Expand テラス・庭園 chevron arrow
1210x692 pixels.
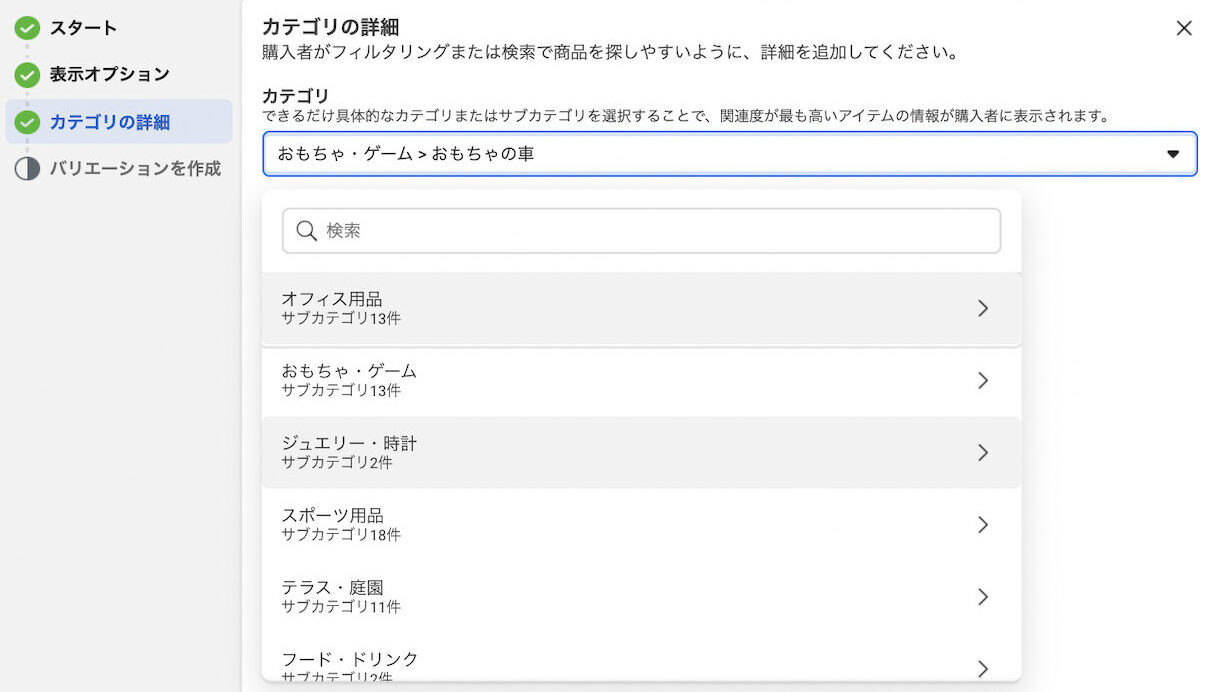coord(983,596)
